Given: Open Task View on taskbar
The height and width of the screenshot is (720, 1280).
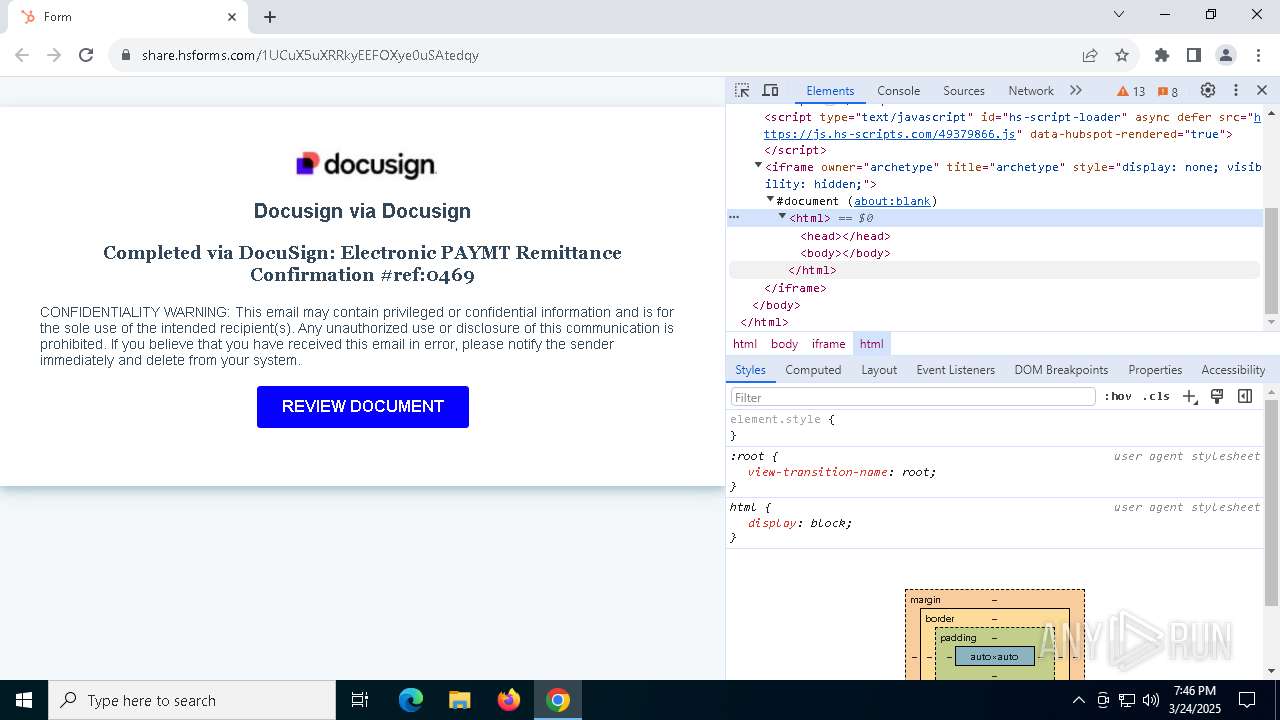Looking at the screenshot, I should [x=360, y=700].
